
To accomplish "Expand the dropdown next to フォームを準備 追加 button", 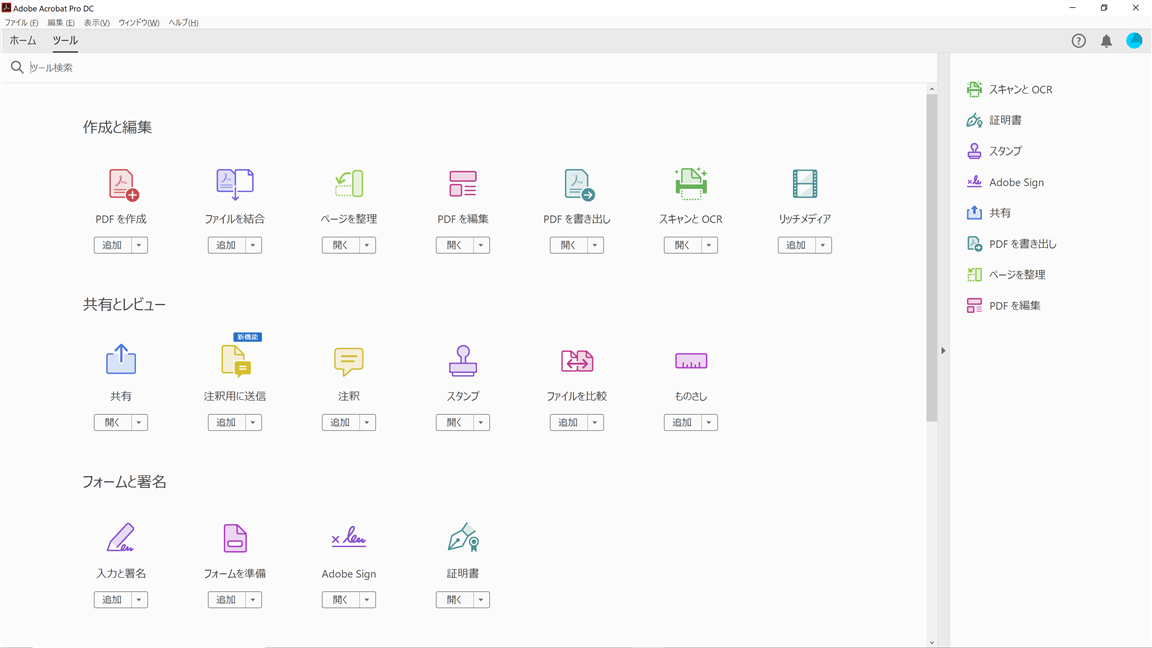I will point(254,599).
